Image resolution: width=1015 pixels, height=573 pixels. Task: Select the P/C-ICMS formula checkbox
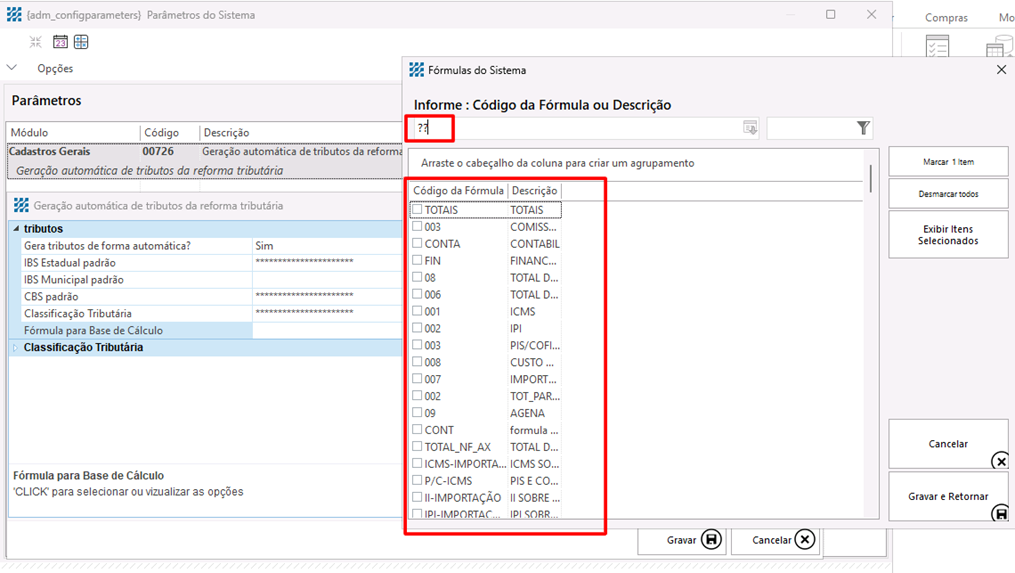(417, 481)
